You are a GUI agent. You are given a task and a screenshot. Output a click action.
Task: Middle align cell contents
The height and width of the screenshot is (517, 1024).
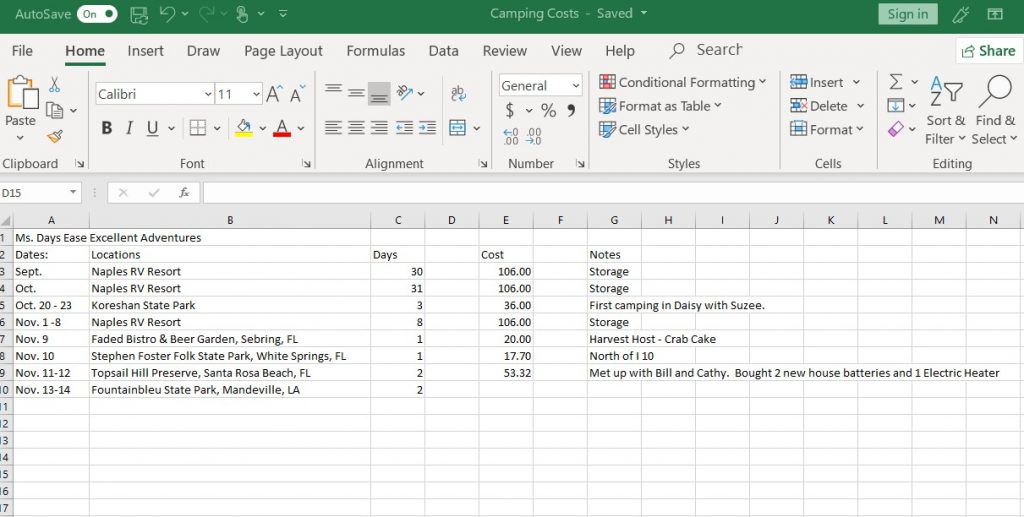point(357,93)
